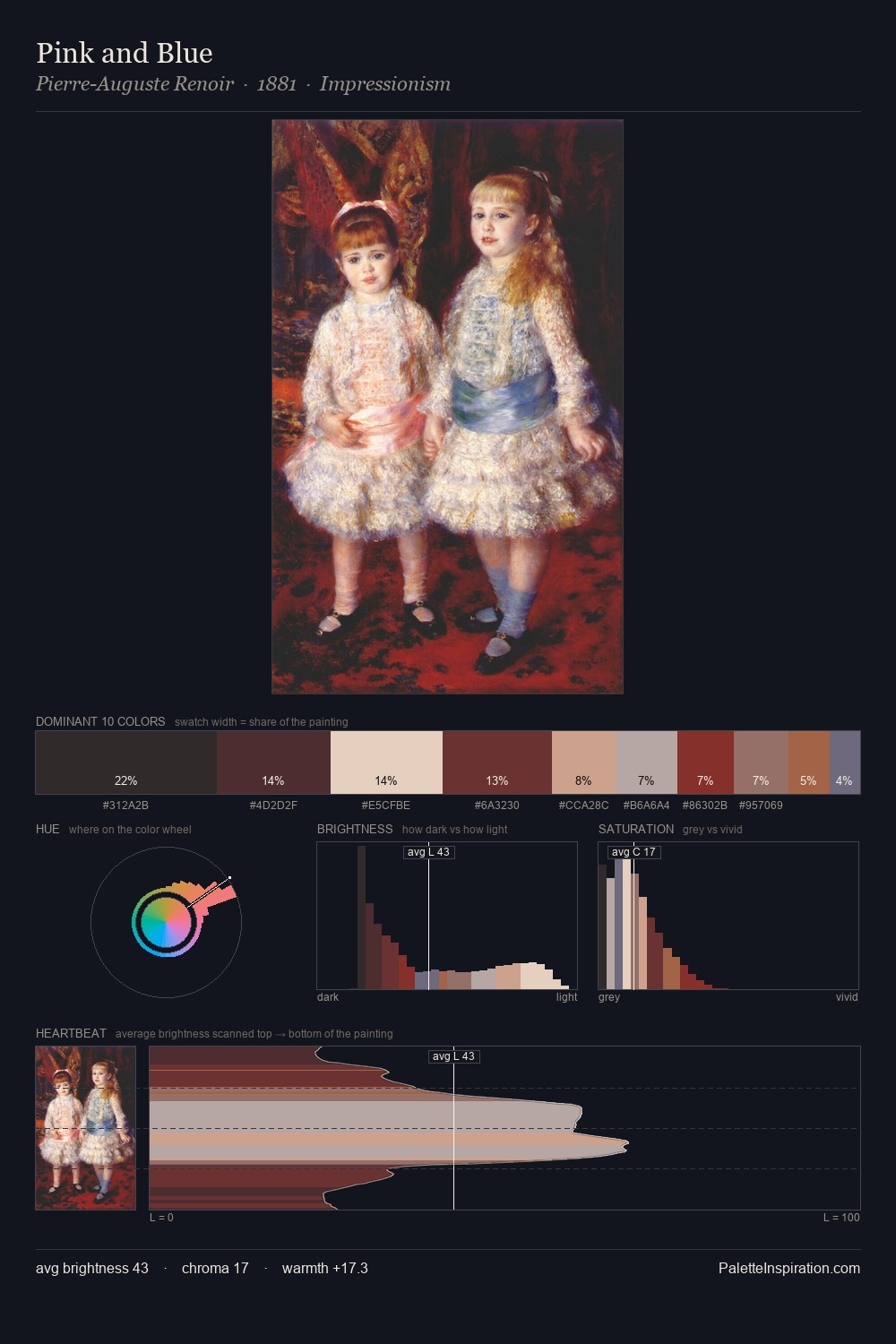Click the 'grey' axis label

[x=609, y=997]
